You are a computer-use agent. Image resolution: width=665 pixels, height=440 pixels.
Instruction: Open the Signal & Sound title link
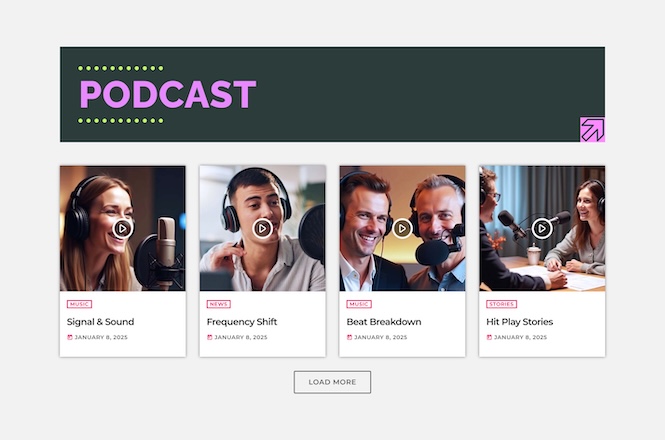point(100,322)
